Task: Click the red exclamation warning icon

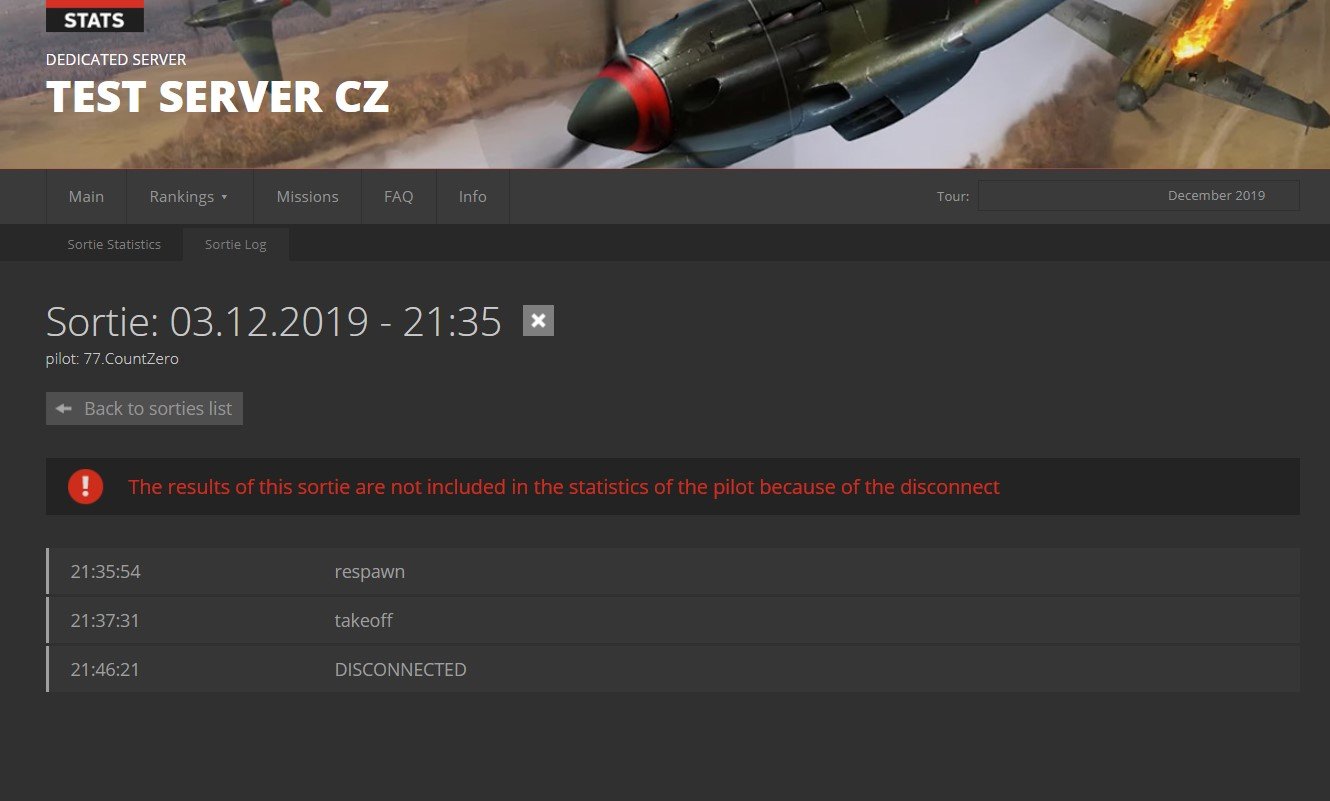Action: [86, 487]
